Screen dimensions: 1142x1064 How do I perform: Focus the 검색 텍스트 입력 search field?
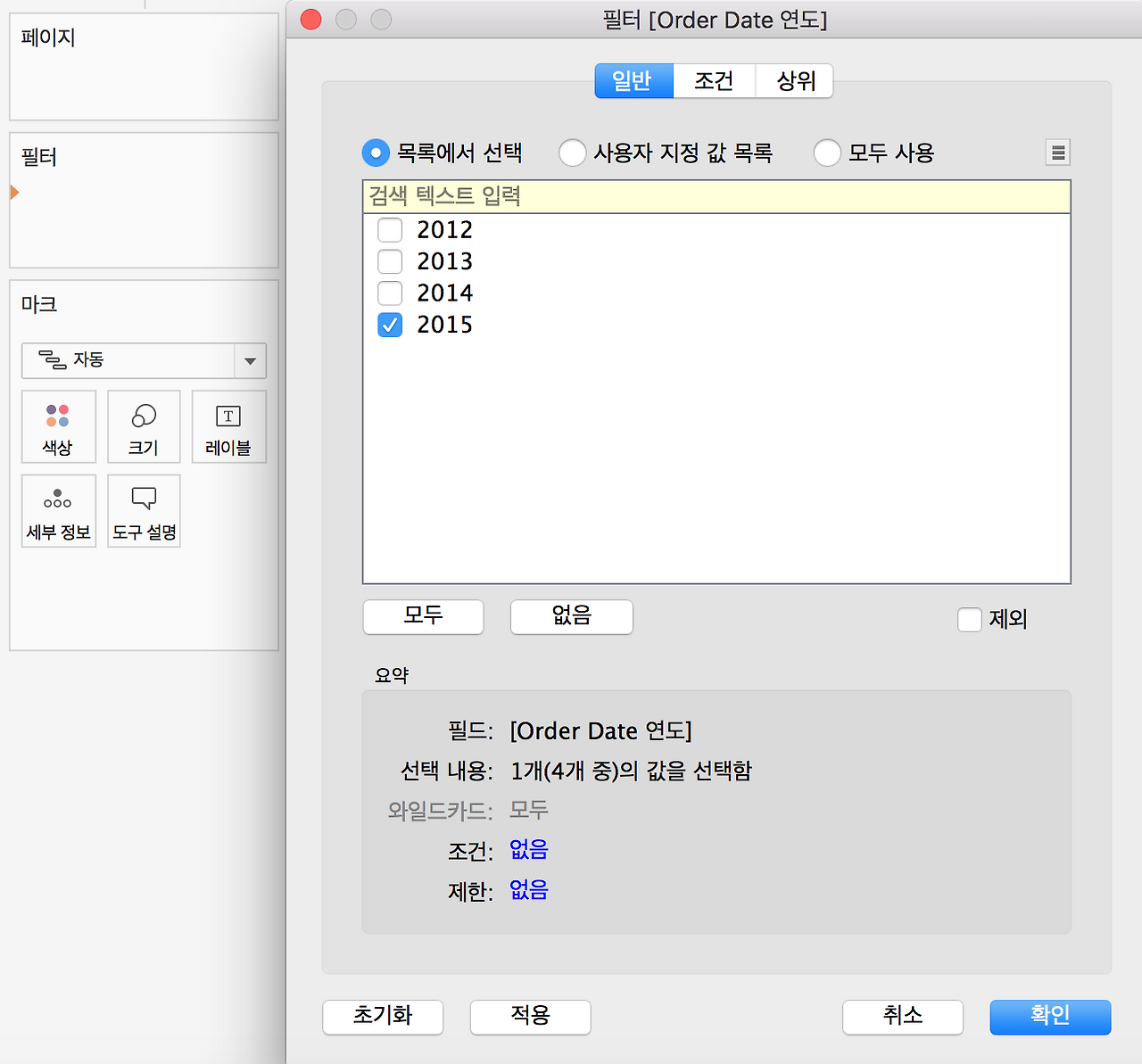click(x=716, y=196)
